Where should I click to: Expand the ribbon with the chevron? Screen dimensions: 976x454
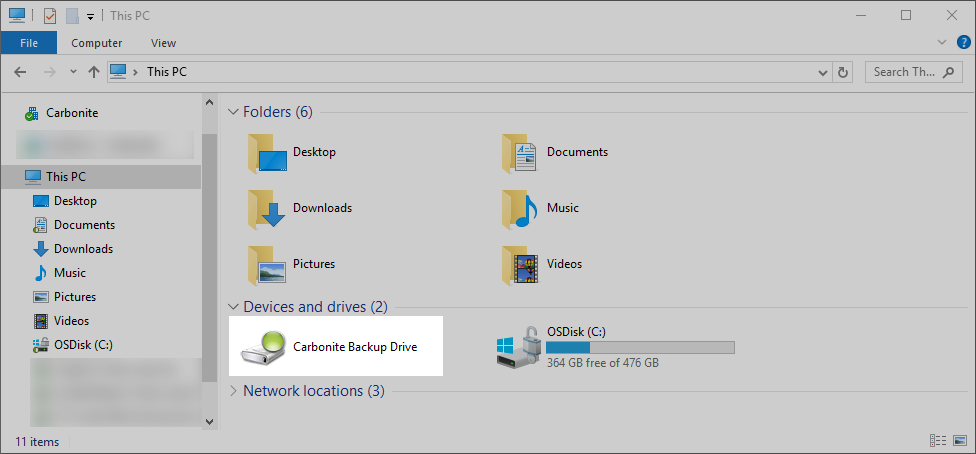tap(941, 42)
